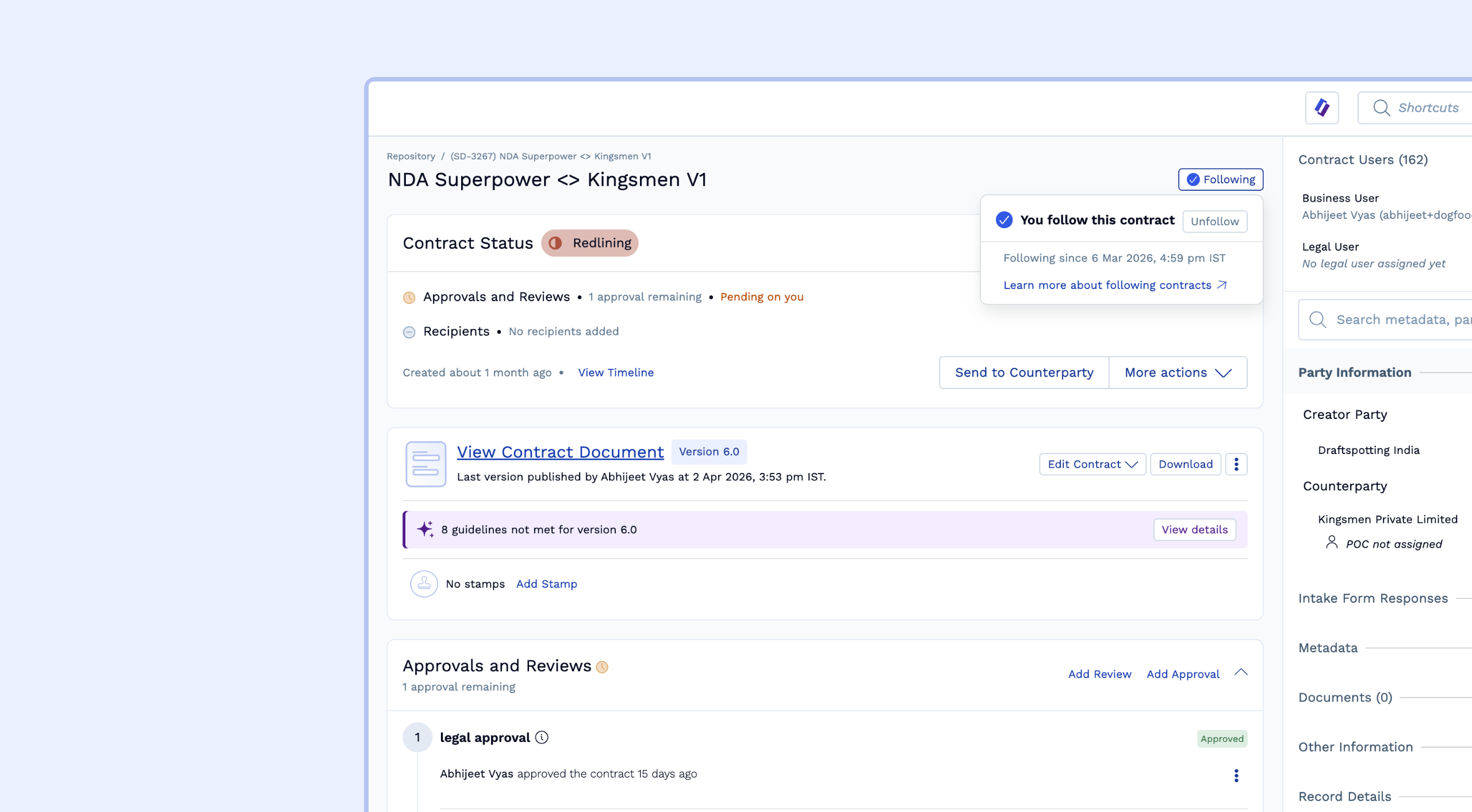Open the three-dot menu beside Download
The image size is (1472, 812).
coord(1236,464)
